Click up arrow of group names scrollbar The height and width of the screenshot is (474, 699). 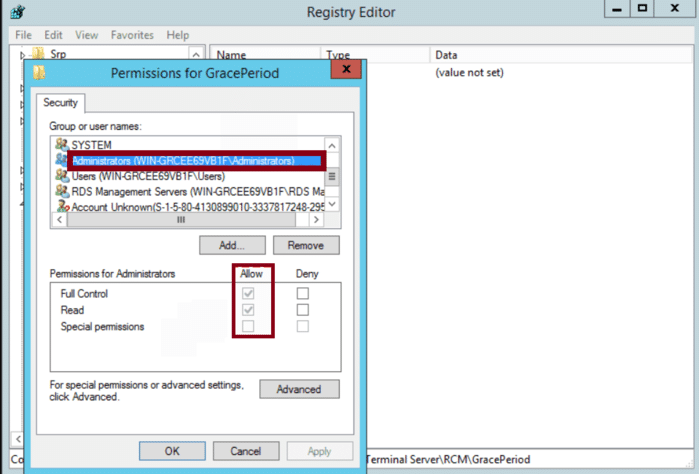(332, 145)
